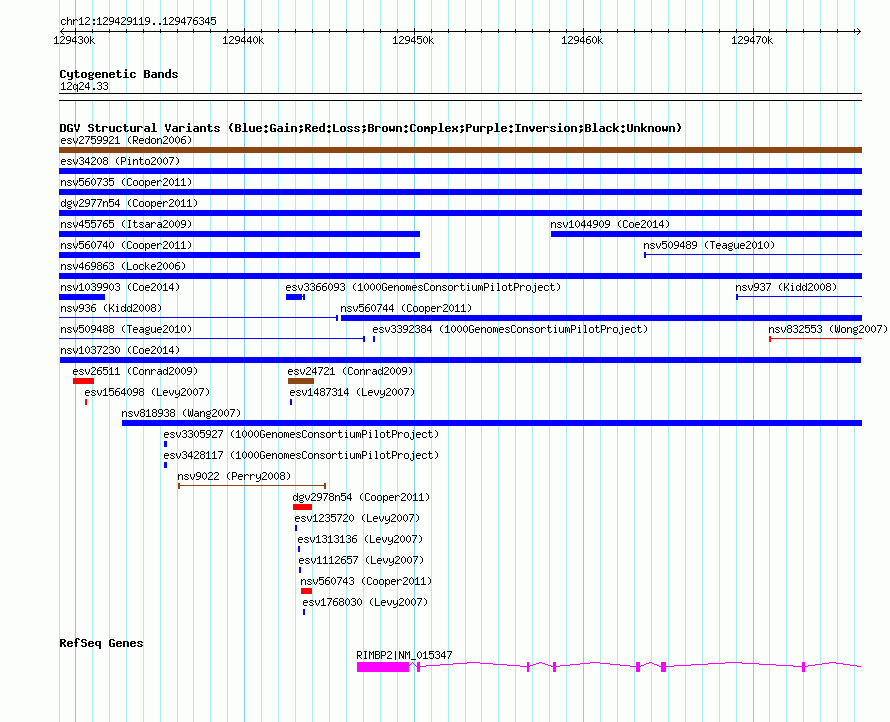Open the nsv9022 (Perry2008) label
The height and width of the screenshot is (722, 890).
pos(234,476)
